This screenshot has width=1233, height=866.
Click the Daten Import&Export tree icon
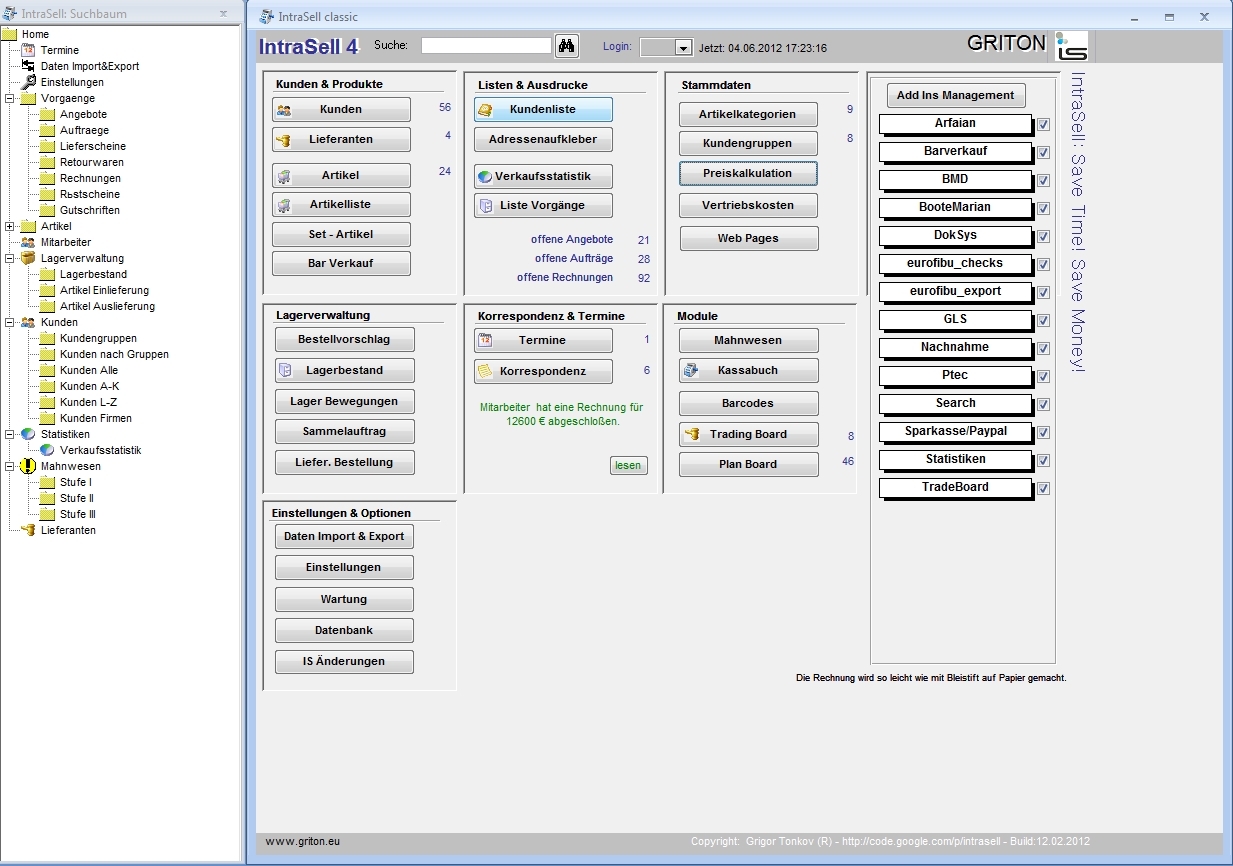28,66
